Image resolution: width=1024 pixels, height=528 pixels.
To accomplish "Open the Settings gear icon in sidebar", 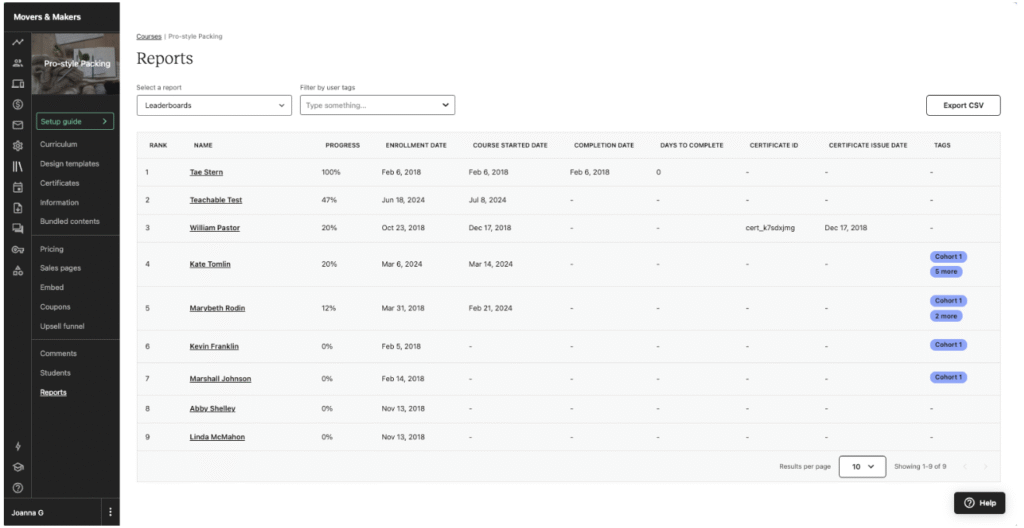I will pyautogui.click(x=18, y=146).
